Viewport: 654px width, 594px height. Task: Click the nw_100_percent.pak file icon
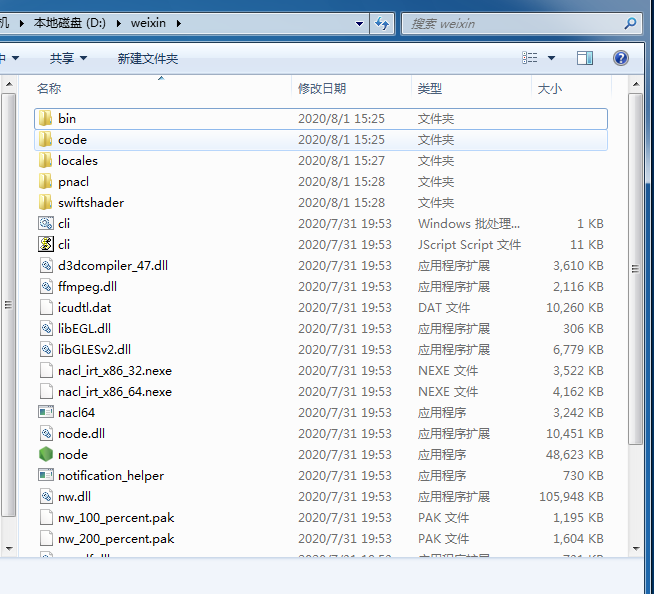(x=46, y=517)
